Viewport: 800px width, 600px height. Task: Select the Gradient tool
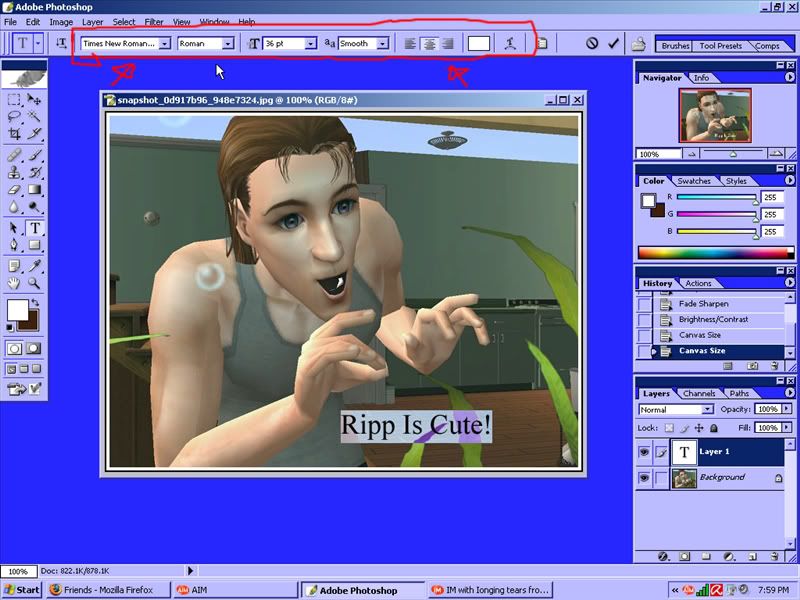[34, 190]
